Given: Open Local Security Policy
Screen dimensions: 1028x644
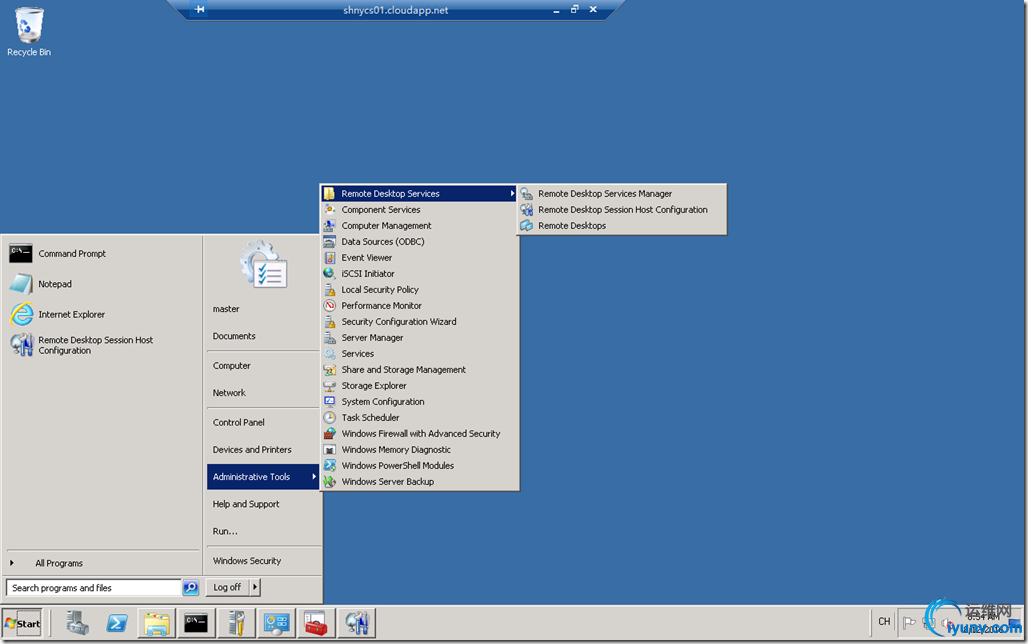Looking at the screenshot, I should tap(419, 290).
